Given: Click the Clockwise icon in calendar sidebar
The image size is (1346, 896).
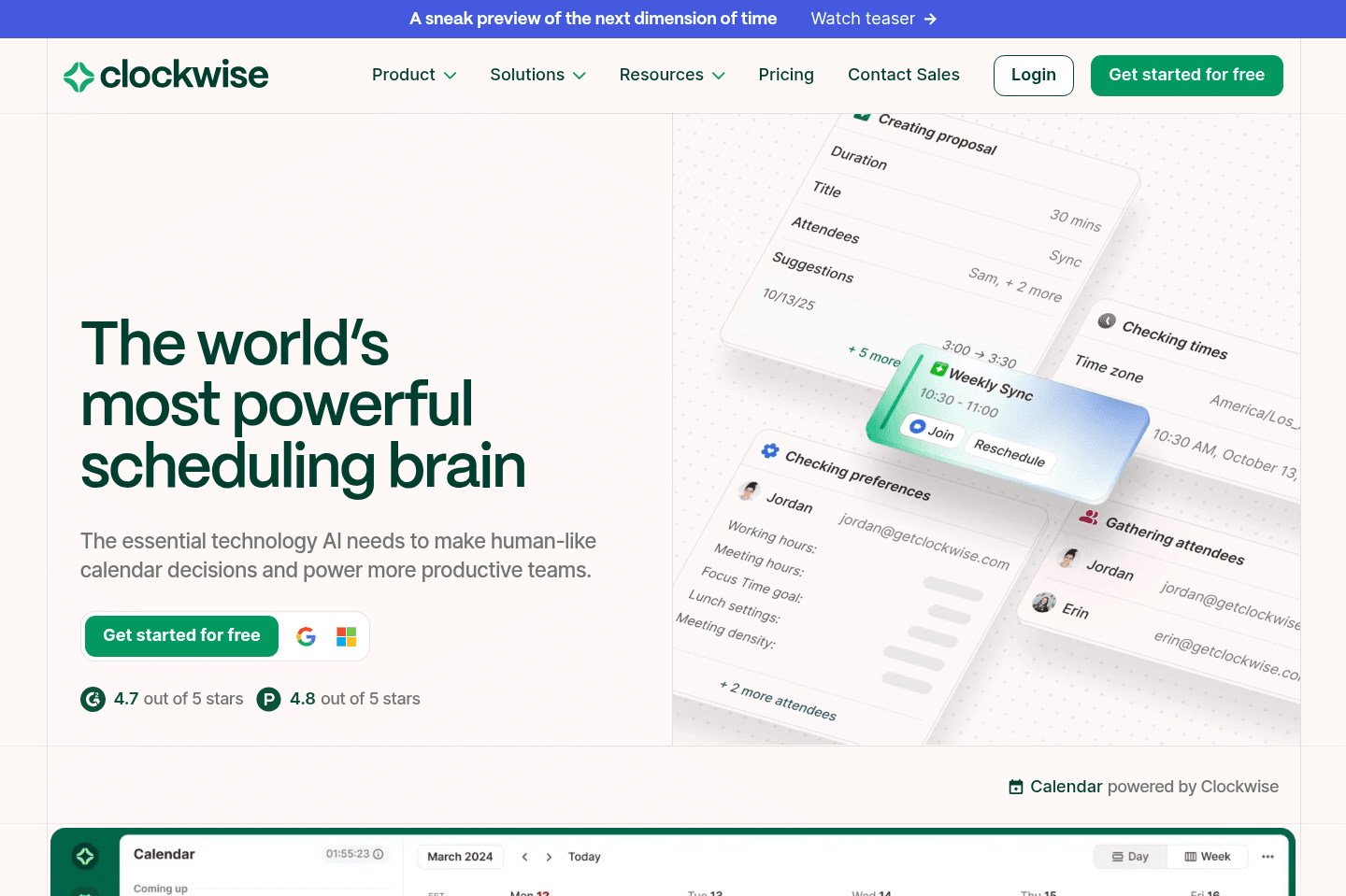Looking at the screenshot, I should click(x=85, y=856).
